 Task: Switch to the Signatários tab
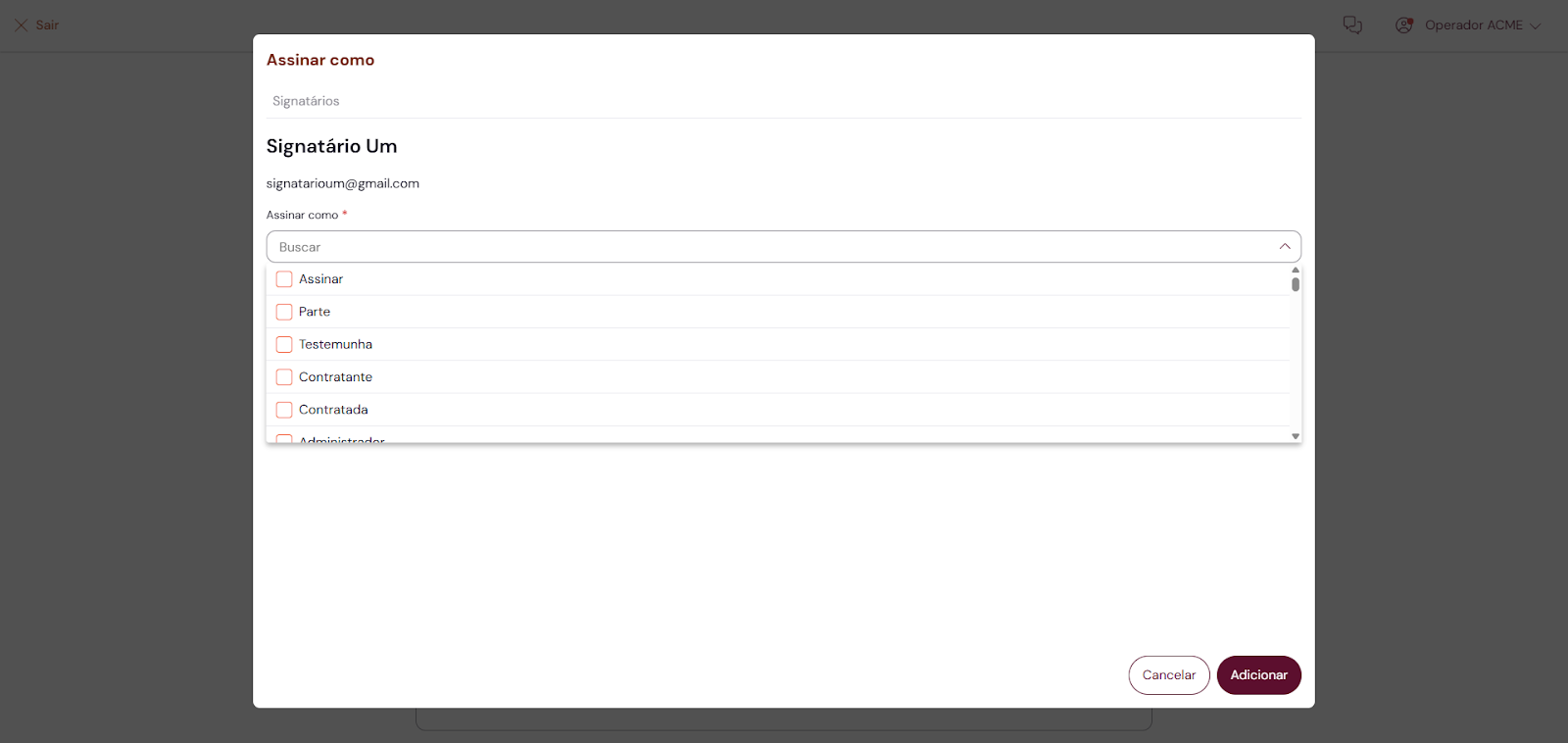click(306, 101)
